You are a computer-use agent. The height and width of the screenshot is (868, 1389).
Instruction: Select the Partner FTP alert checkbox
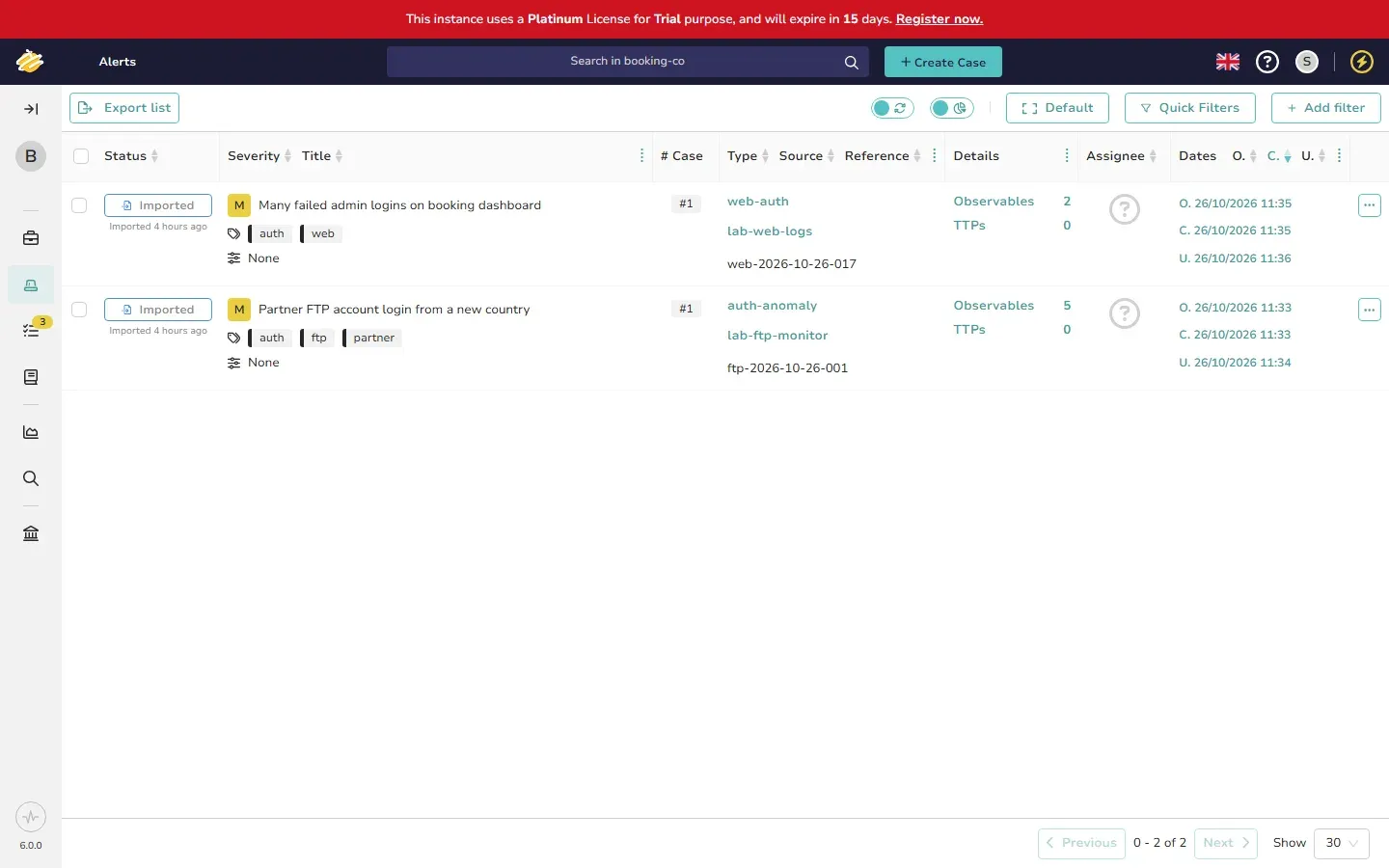point(79,310)
